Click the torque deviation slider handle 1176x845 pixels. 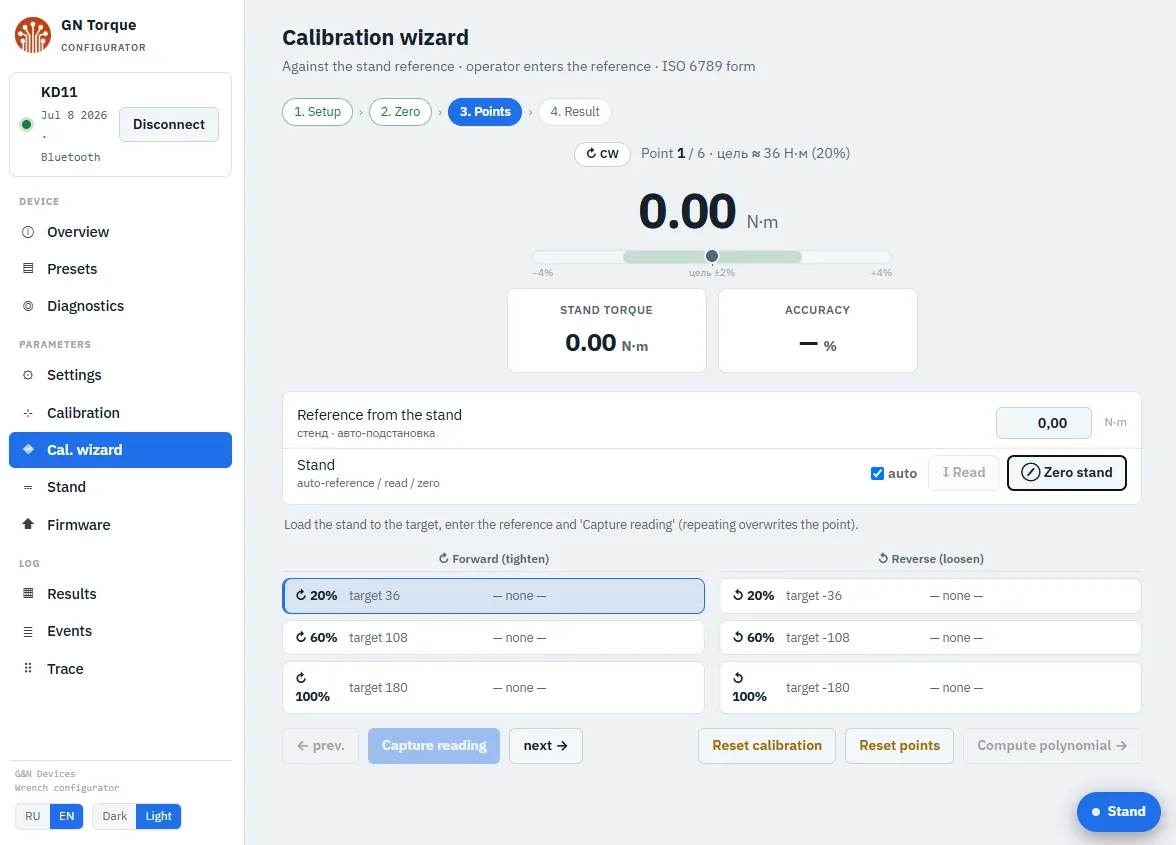(712, 256)
